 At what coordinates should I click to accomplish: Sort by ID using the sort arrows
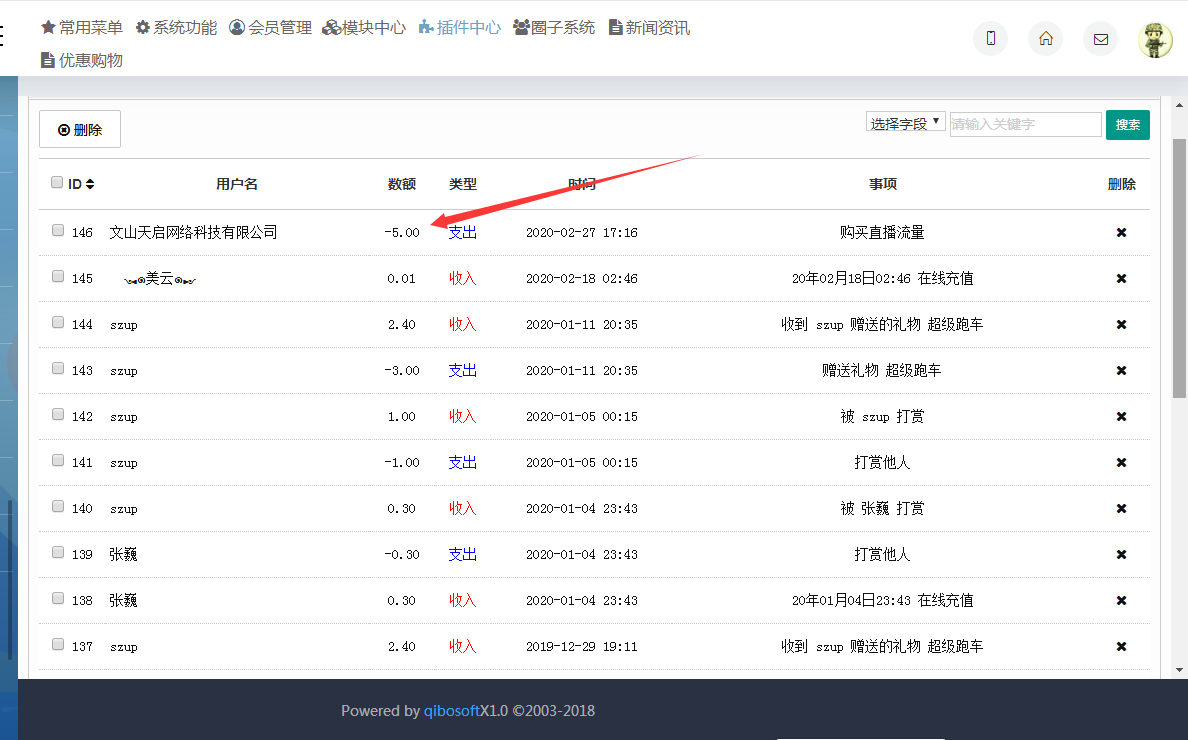[90, 184]
